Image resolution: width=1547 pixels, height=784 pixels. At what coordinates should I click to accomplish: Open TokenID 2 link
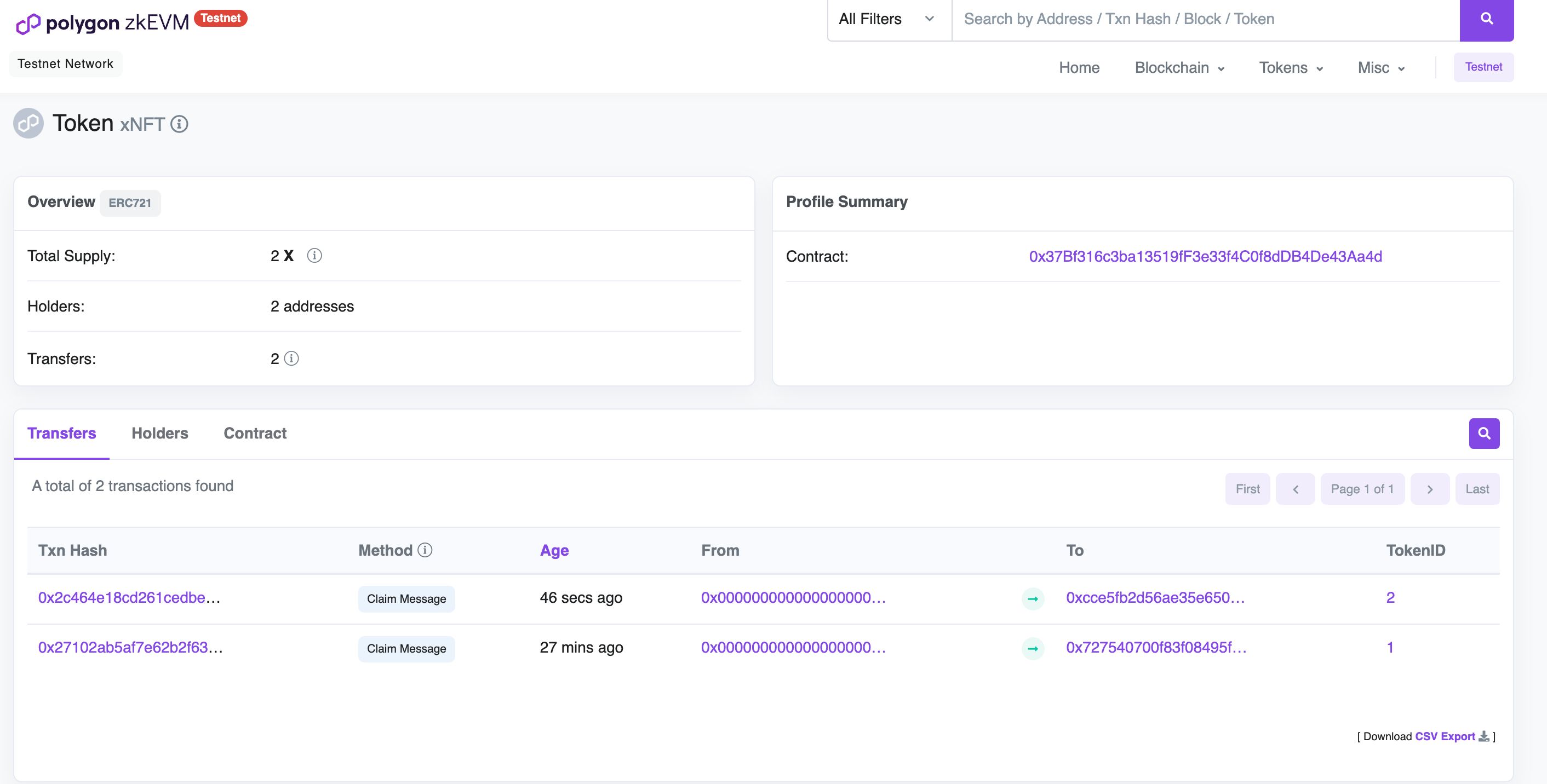[x=1390, y=598]
